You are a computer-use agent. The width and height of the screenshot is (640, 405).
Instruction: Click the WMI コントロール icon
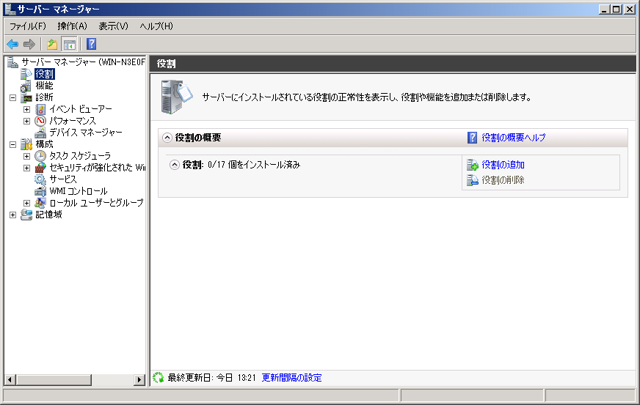click(x=40, y=191)
